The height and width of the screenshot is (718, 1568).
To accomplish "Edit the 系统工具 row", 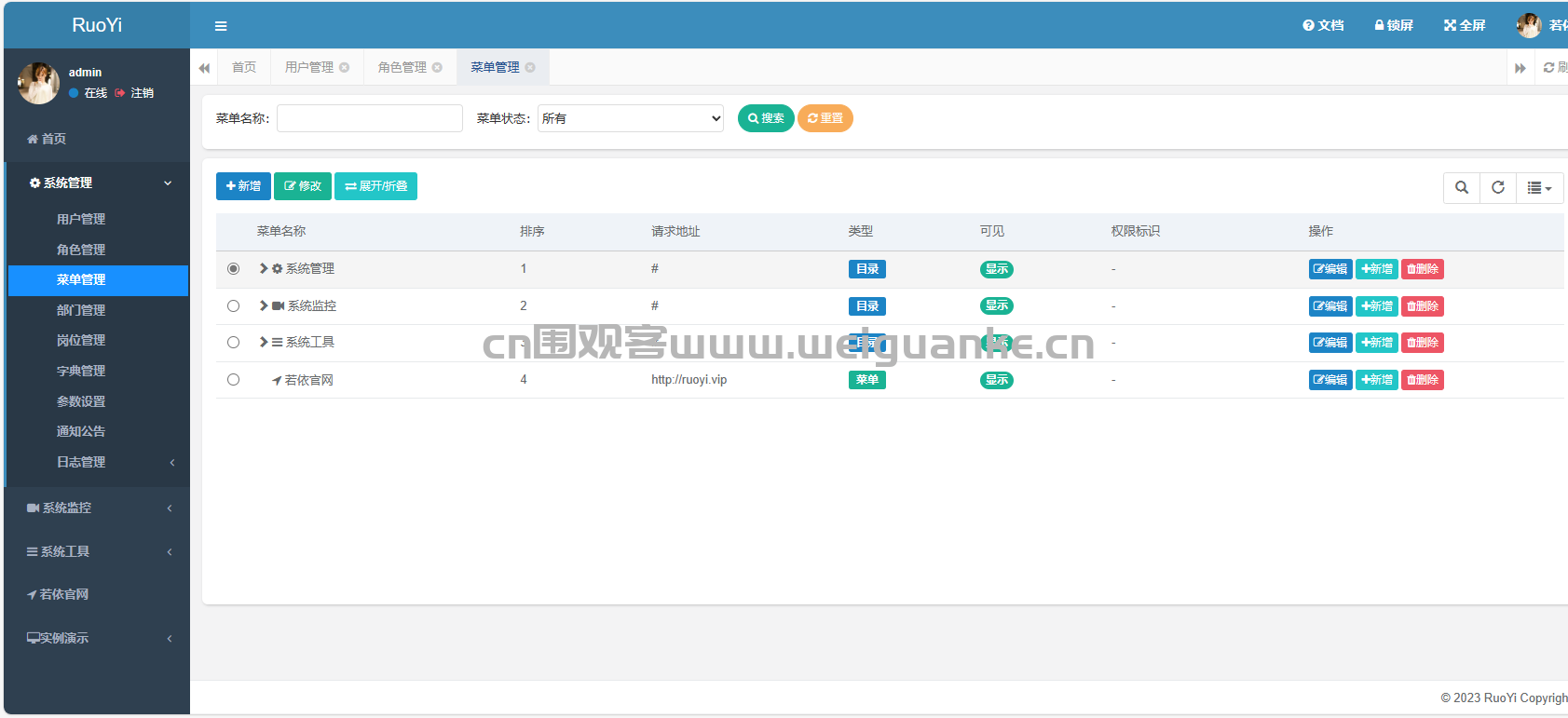I will [1330, 343].
